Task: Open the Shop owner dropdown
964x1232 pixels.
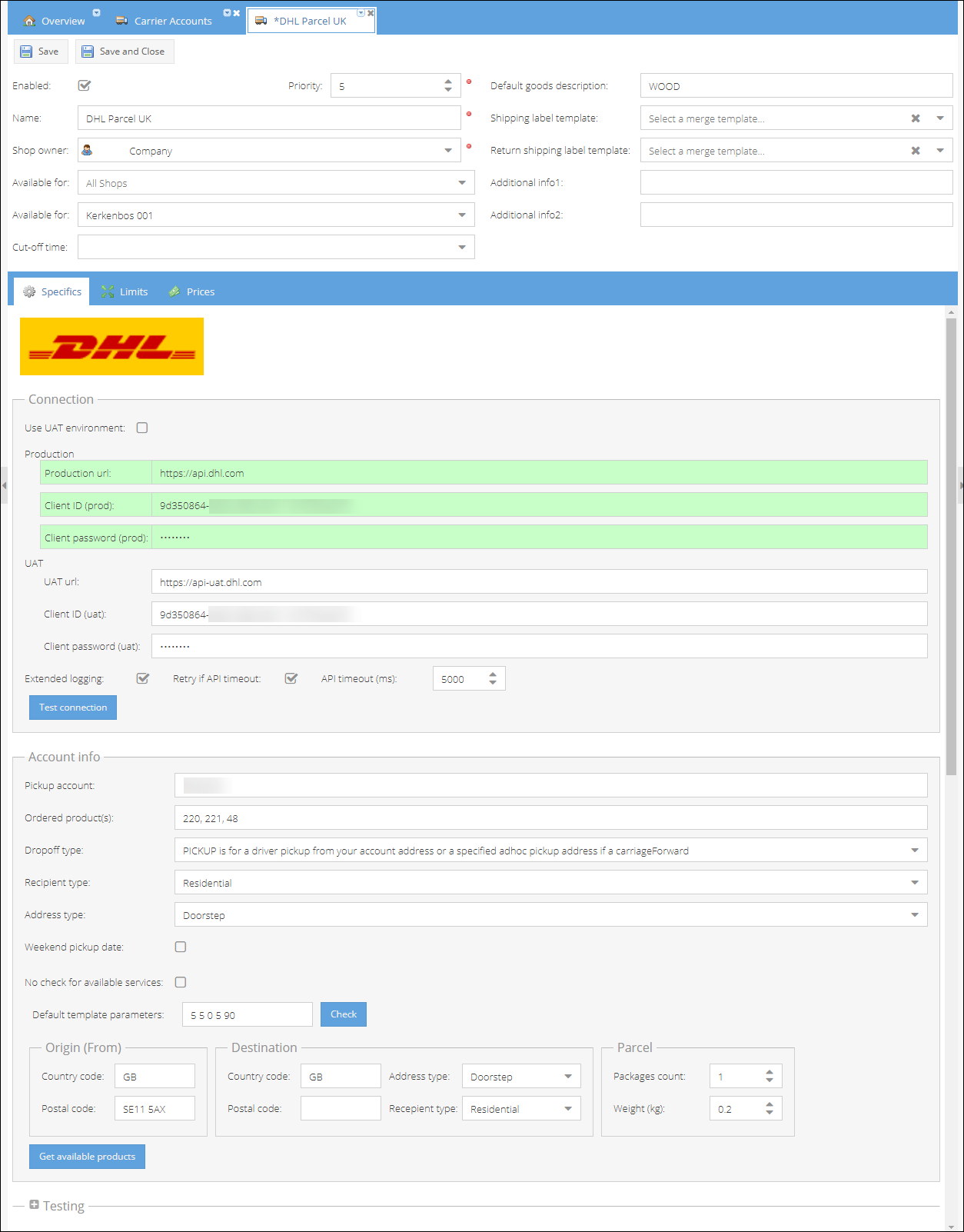Action: pos(448,151)
